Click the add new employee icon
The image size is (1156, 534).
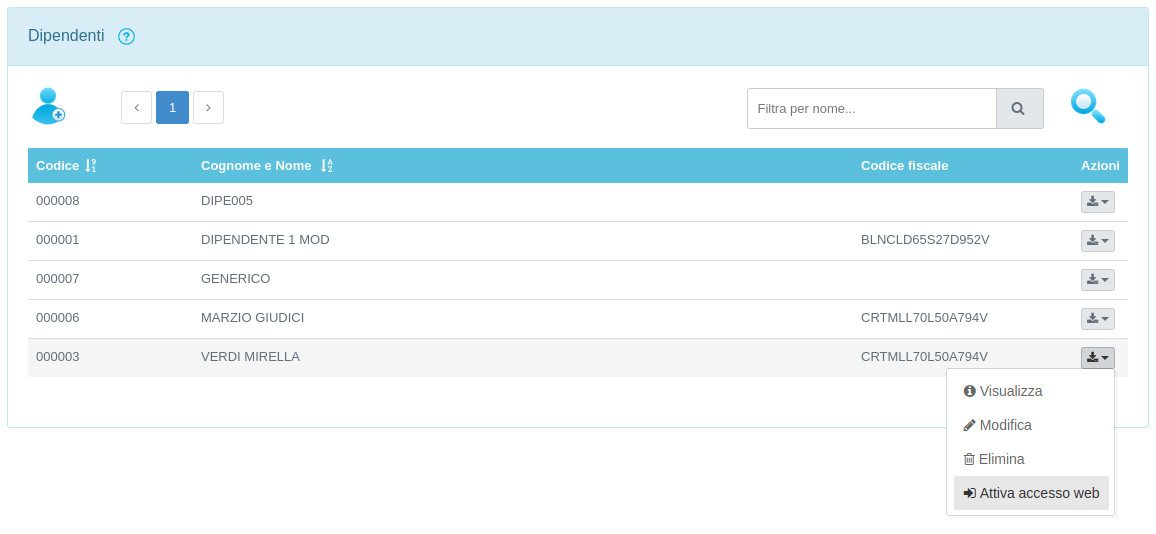48,106
